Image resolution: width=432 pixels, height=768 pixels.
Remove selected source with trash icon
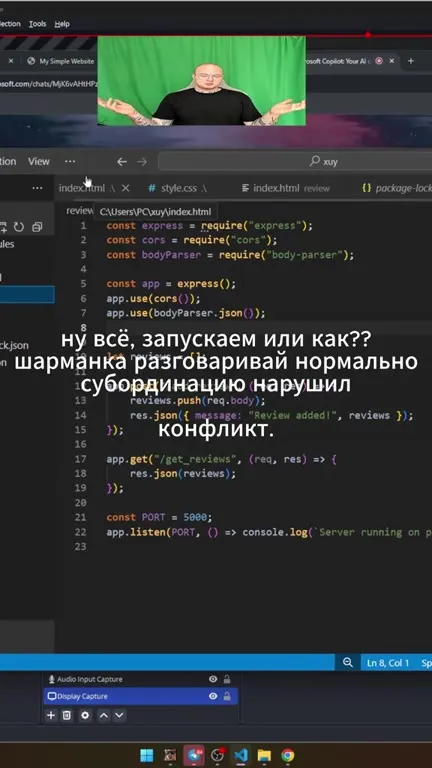pos(67,716)
